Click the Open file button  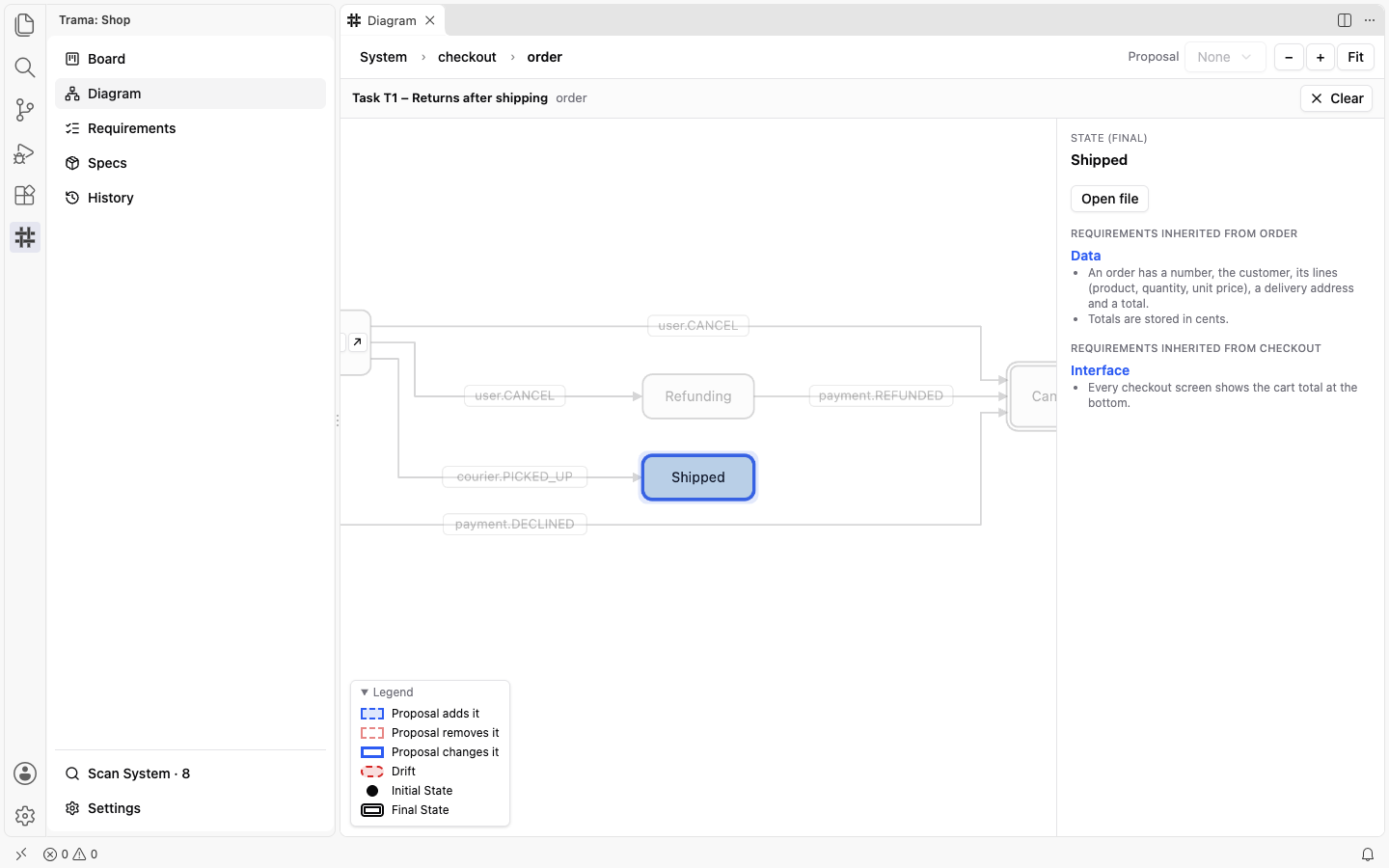pos(1109,199)
